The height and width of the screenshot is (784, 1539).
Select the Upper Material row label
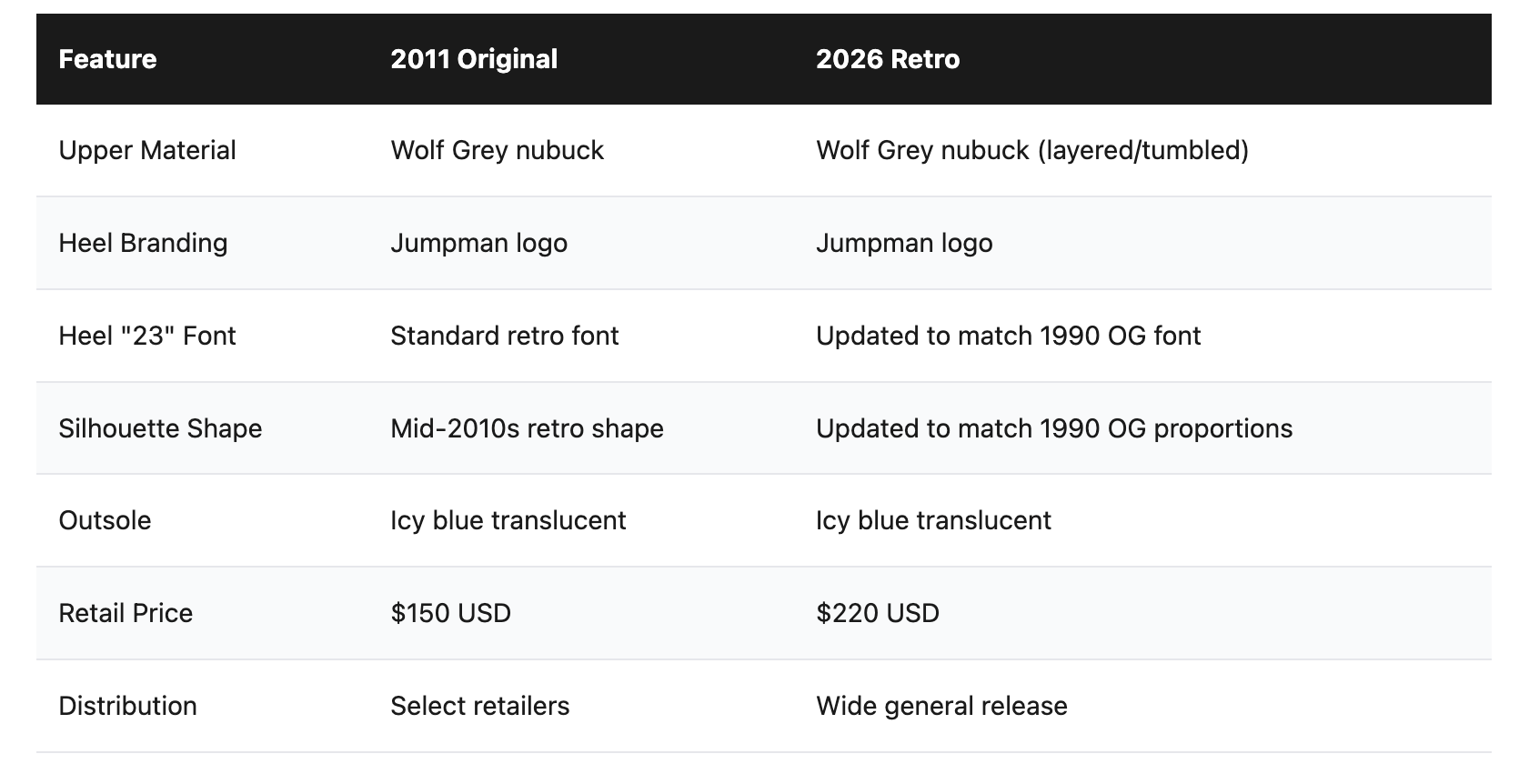(x=147, y=150)
